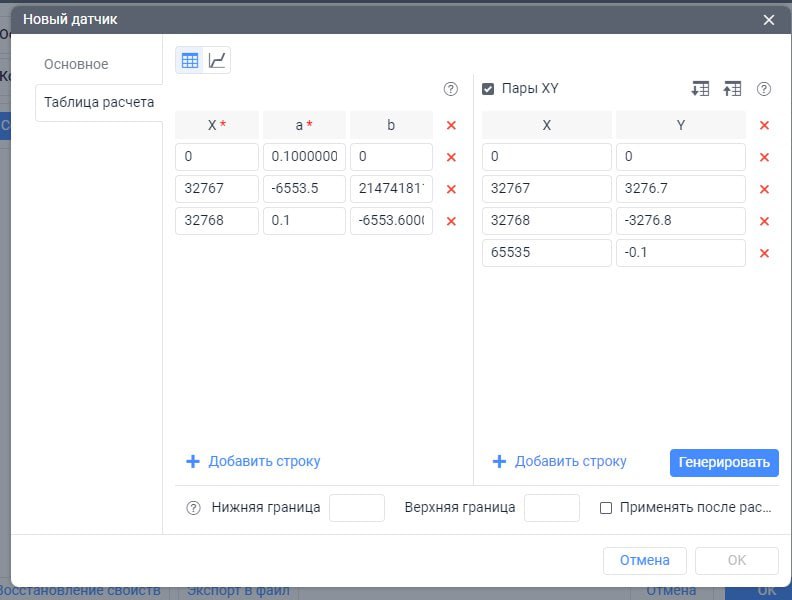Image resolution: width=792 pixels, height=600 pixels.
Task: Add row to X a b table
Action: tap(254, 461)
